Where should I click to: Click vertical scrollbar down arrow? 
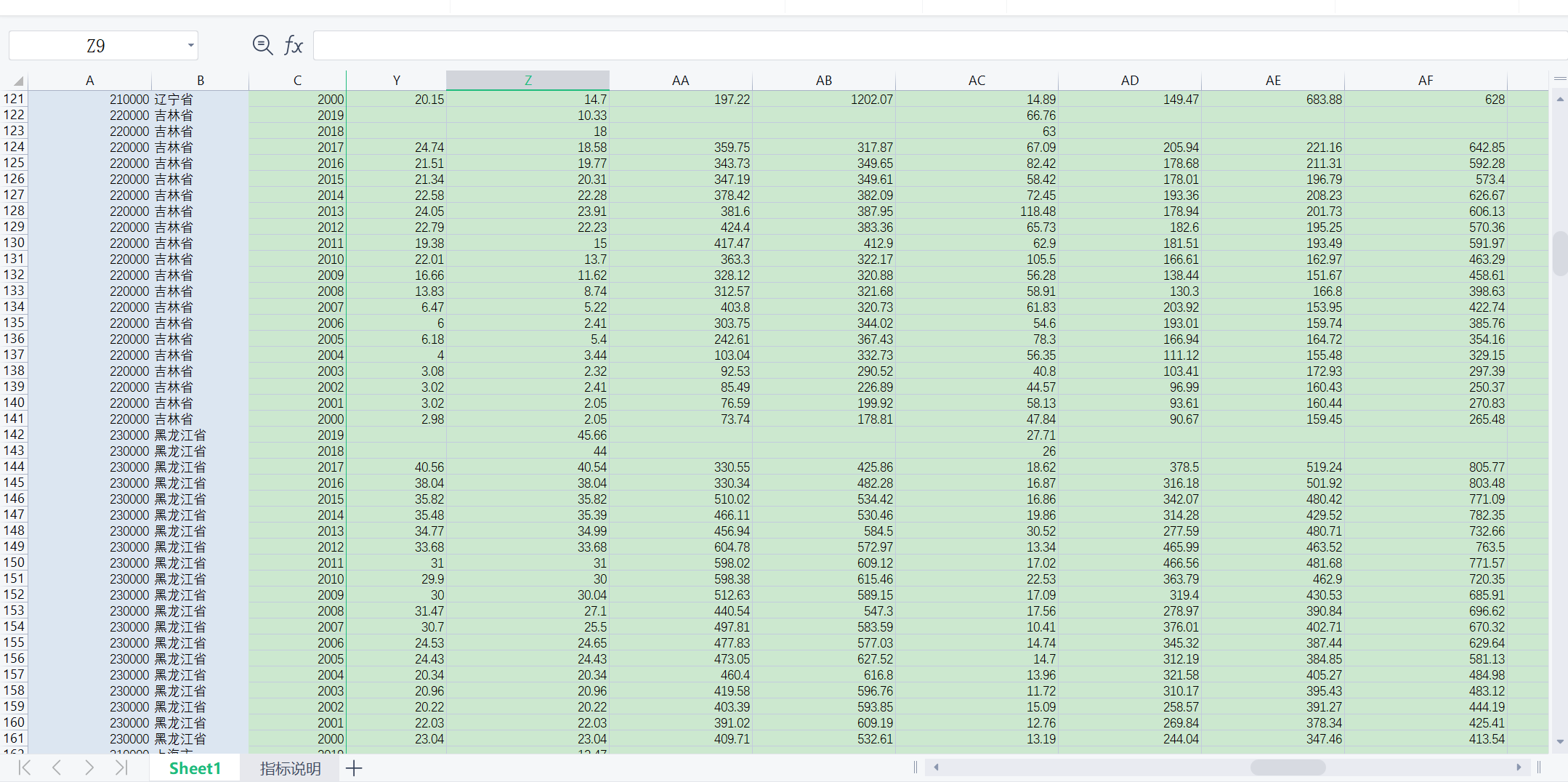coord(1560,741)
